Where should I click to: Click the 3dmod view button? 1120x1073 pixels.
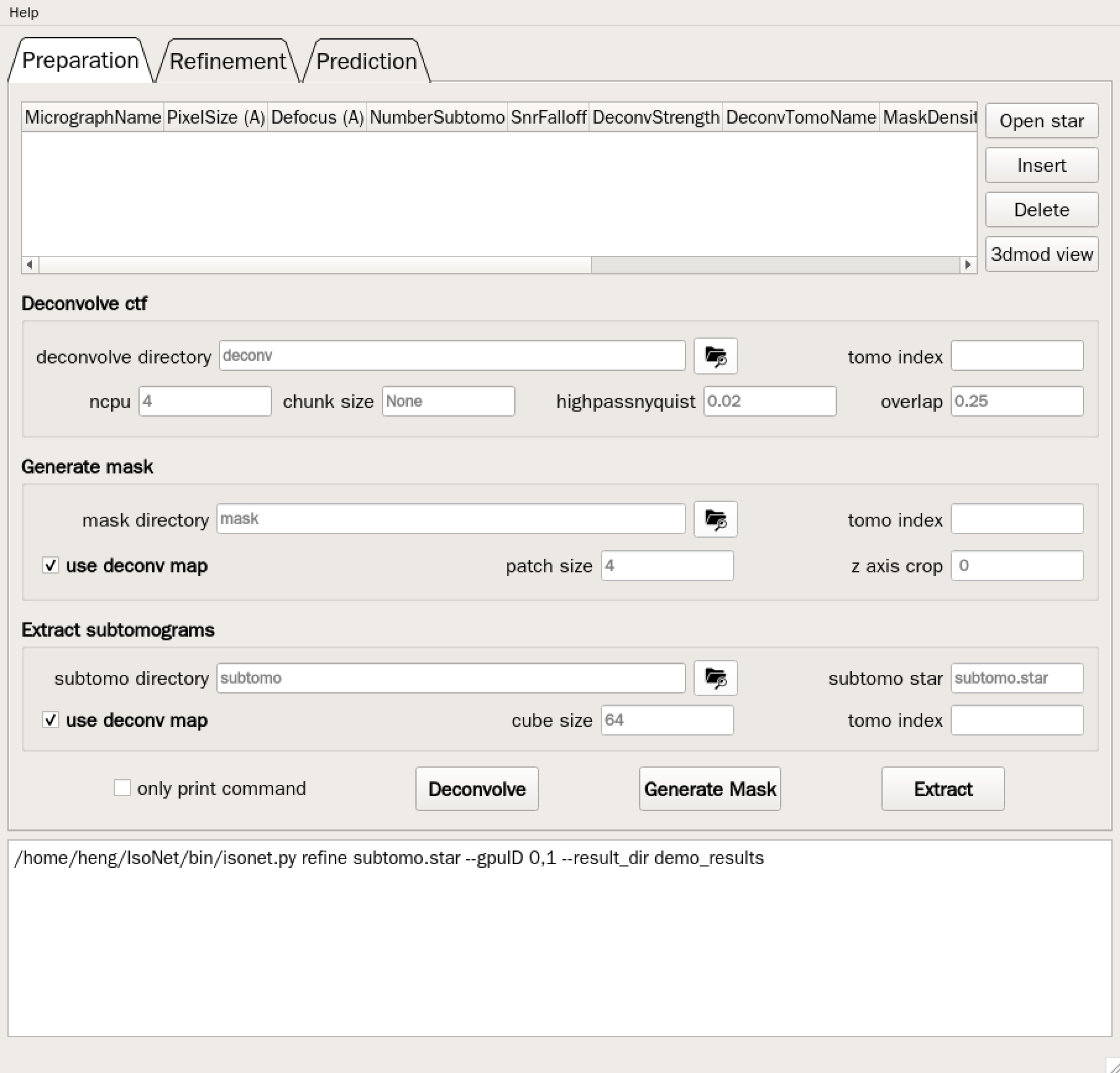click(x=1042, y=254)
